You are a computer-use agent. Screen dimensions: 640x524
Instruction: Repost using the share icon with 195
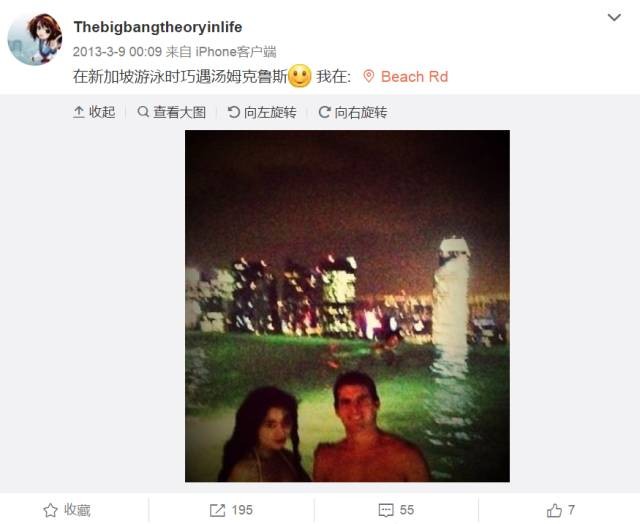(218, 510)
